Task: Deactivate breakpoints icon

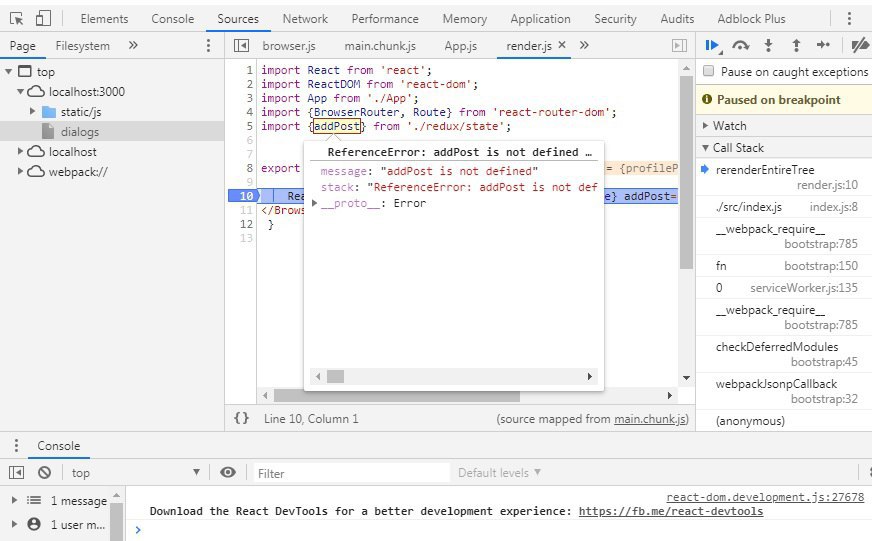Action: tap(858, 45)
